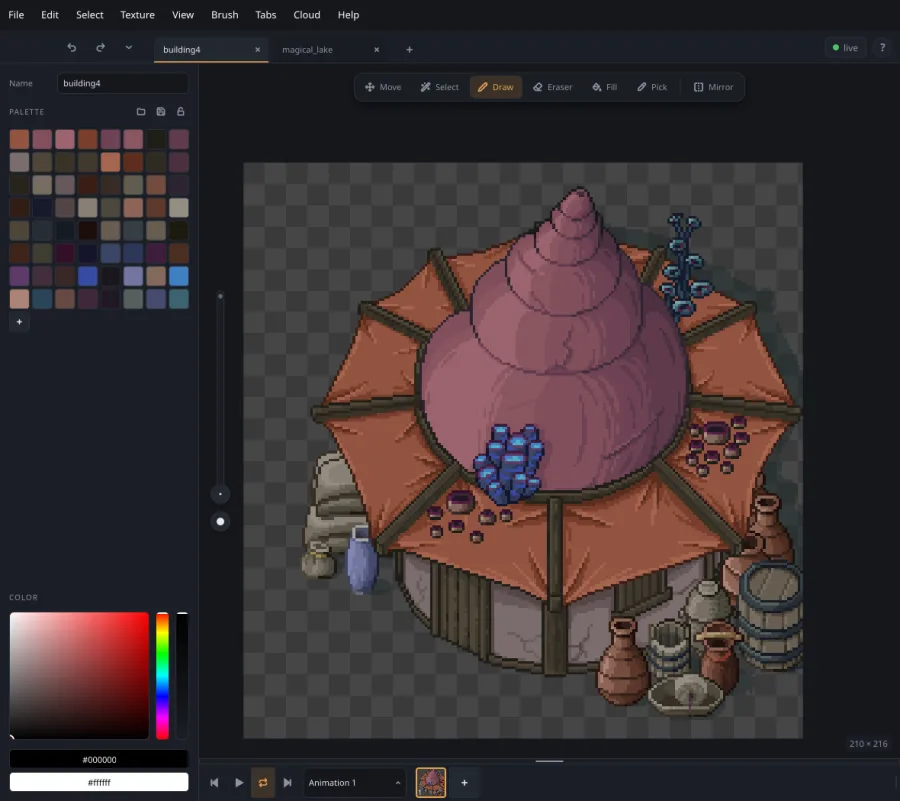Add a new palette color
Viewport: 900px width, 801px height.
pos(19,322)
